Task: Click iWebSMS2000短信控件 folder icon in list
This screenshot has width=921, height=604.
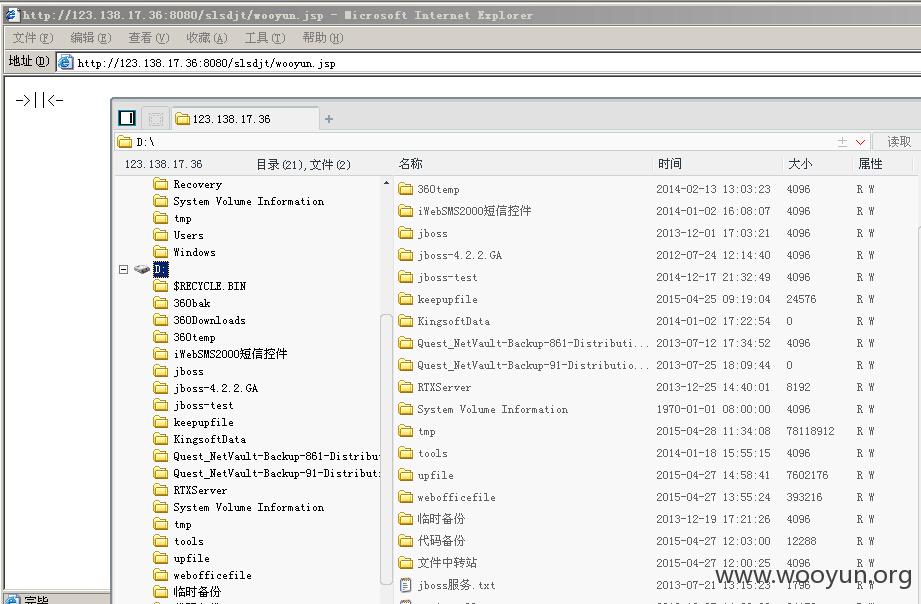Action: [405, 210]
